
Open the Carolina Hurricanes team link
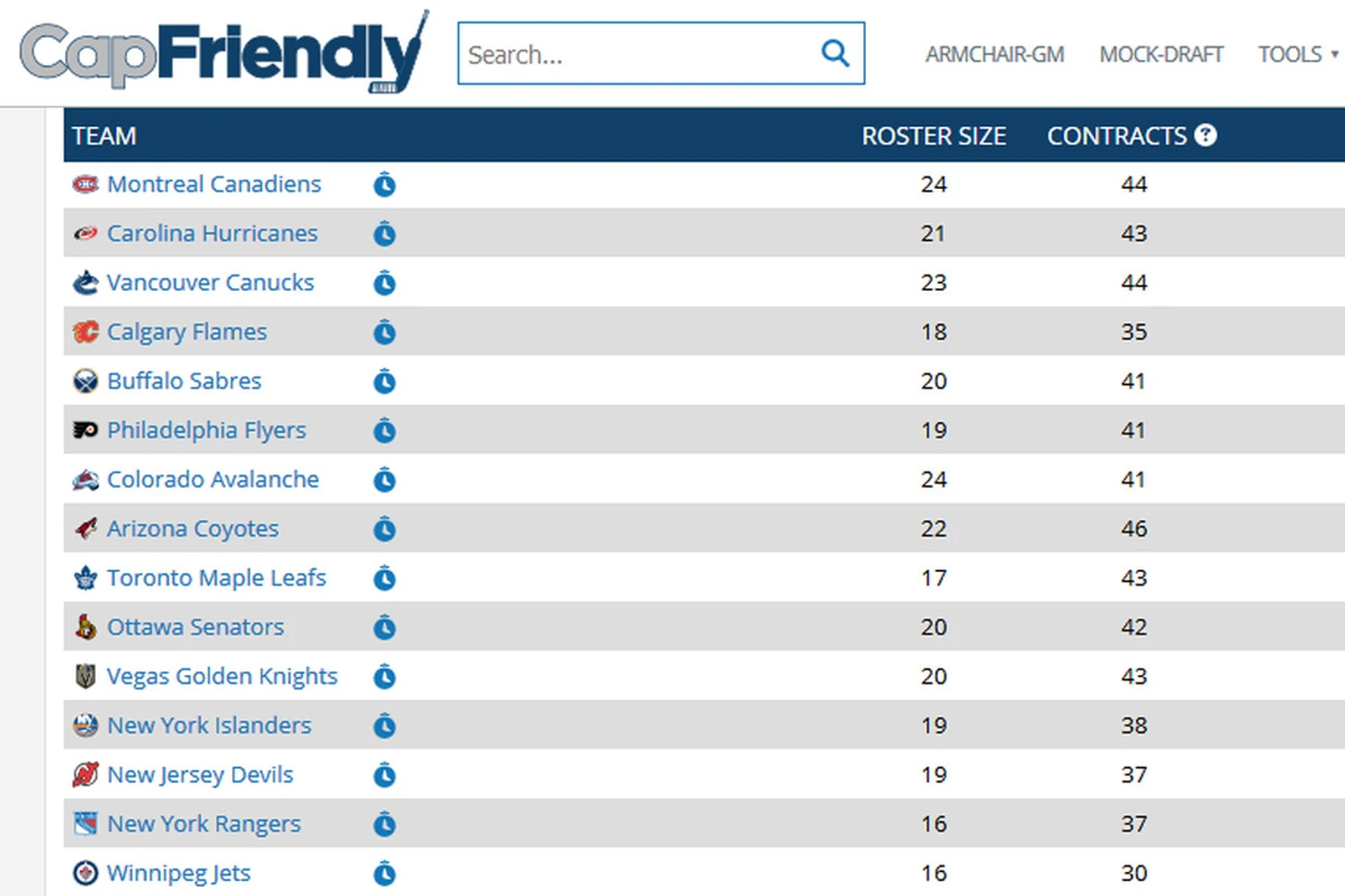pos(212,233)
